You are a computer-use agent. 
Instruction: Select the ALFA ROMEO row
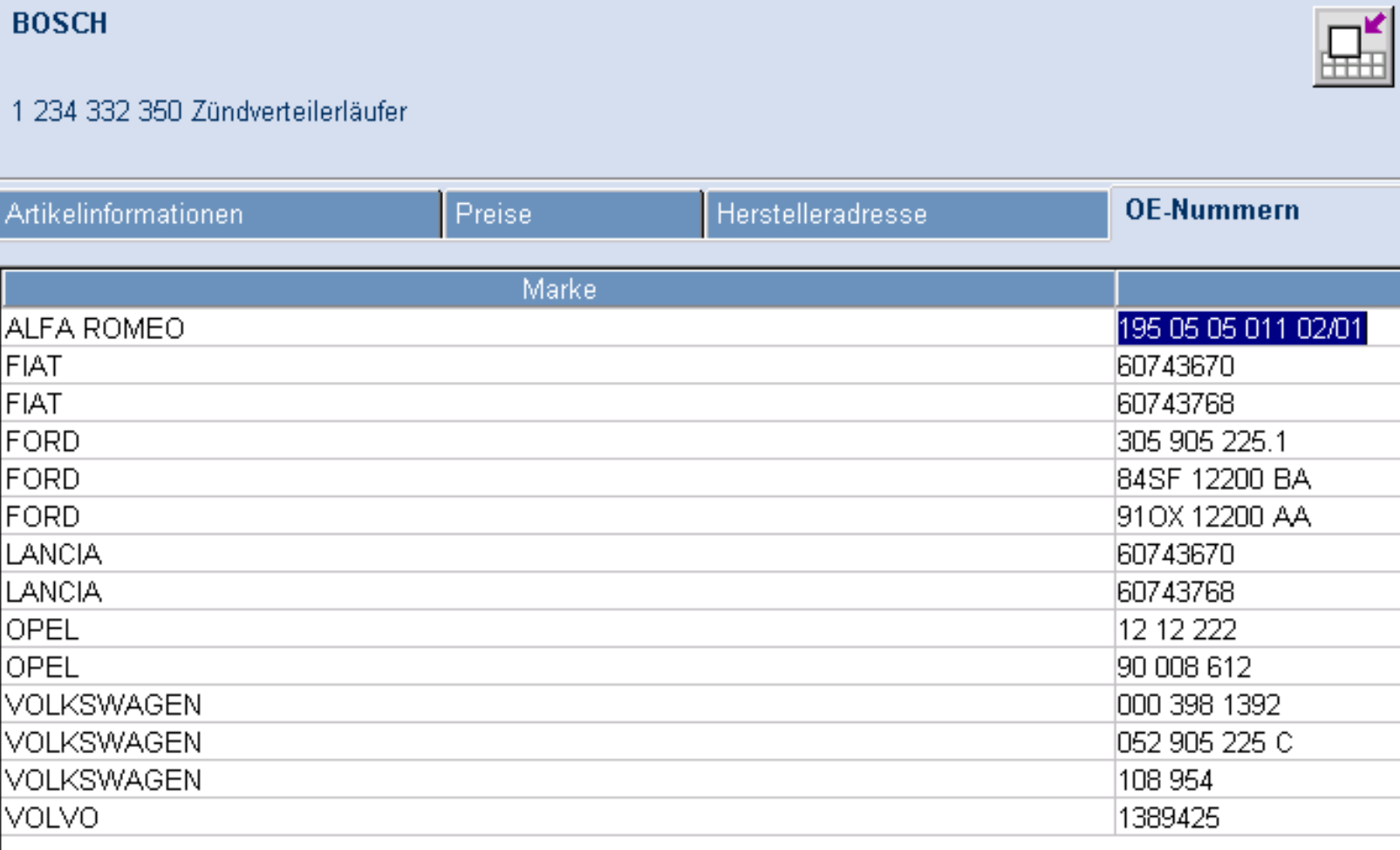pos(700,328)
